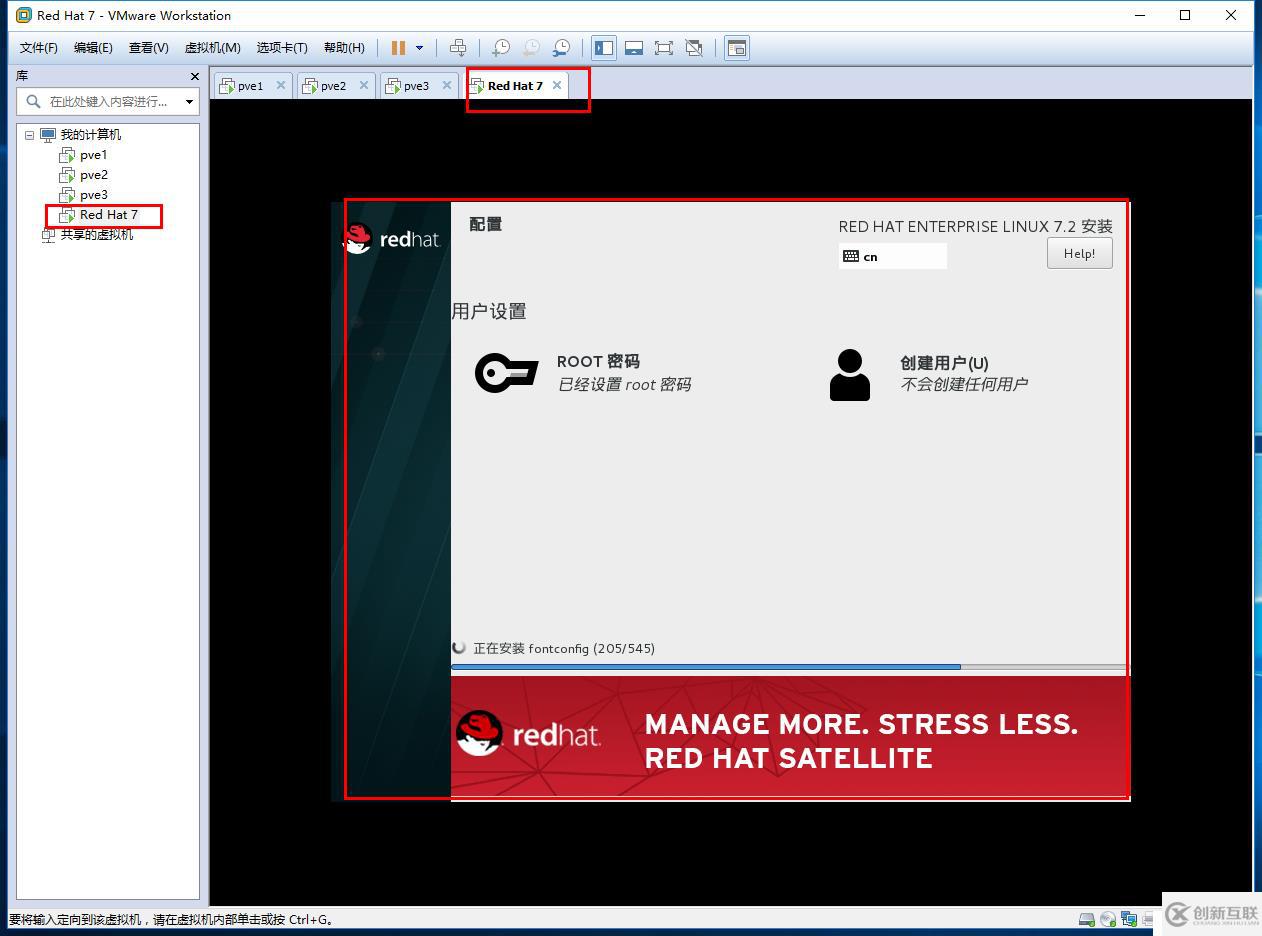1262x936 pixels.
Task: Open the 帮助(H) menu
Action: click(344, 48)
